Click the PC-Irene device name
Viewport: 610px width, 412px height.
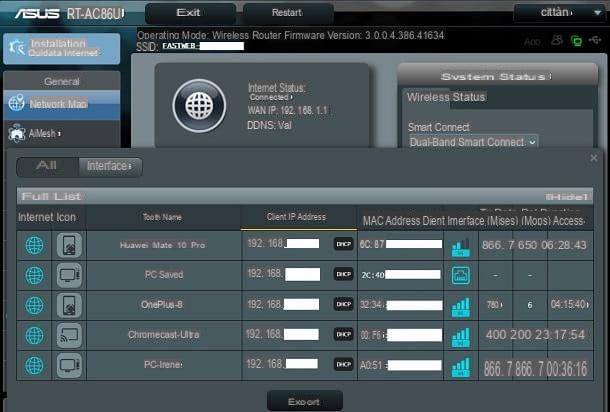tap(163, 365)
